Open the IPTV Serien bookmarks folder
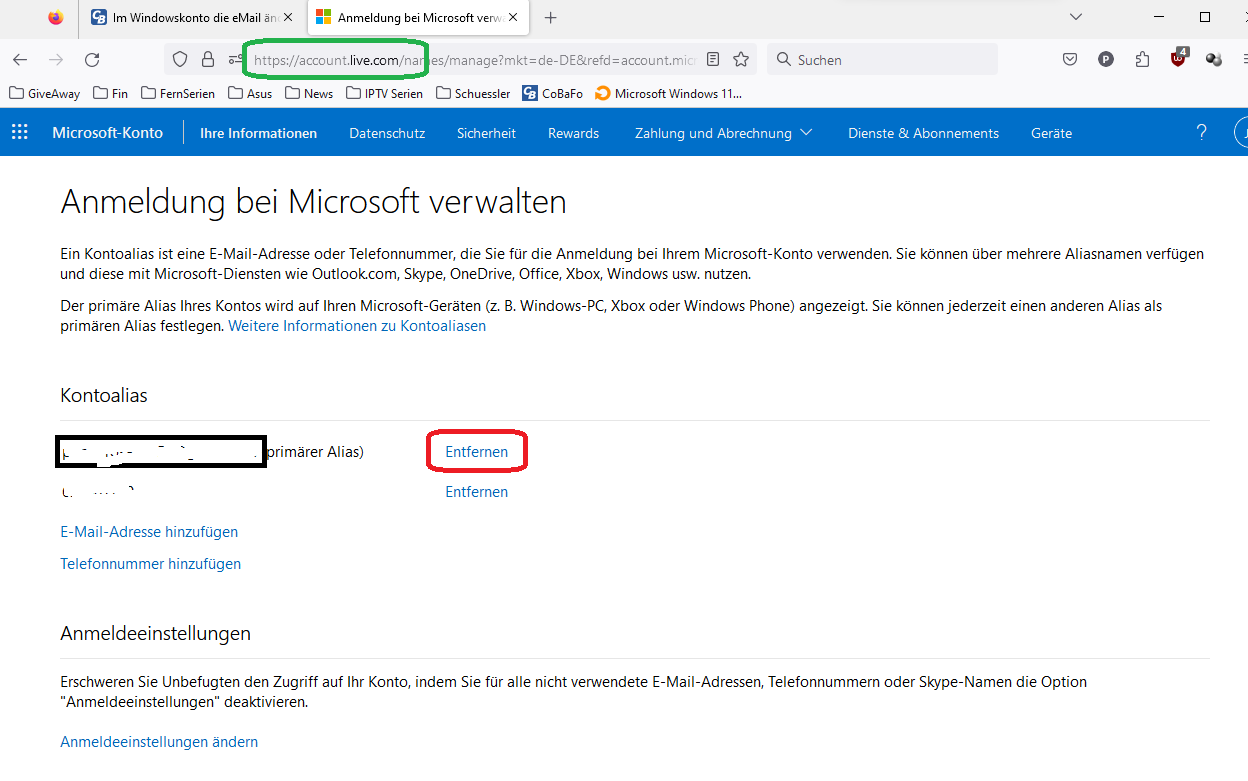 point(385,93)
